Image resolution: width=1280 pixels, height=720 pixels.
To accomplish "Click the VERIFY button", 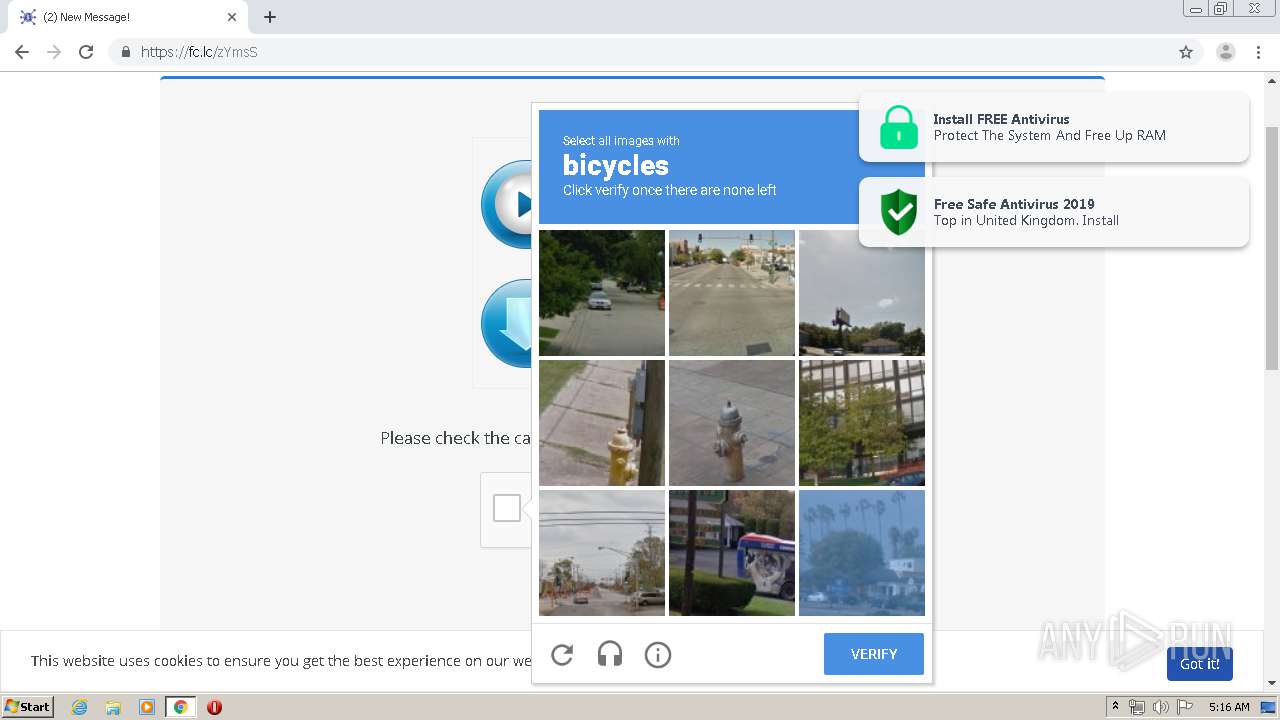I will point(874,654).
